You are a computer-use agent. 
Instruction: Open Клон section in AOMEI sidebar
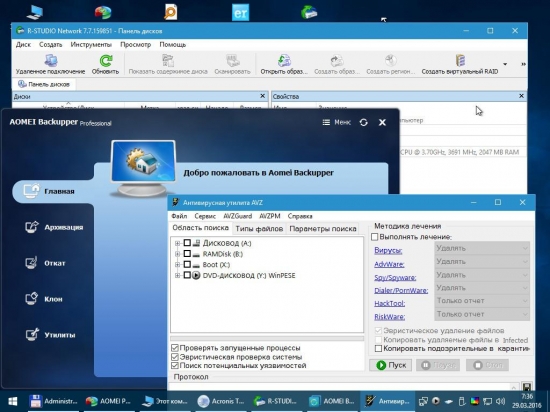point(43,299)
